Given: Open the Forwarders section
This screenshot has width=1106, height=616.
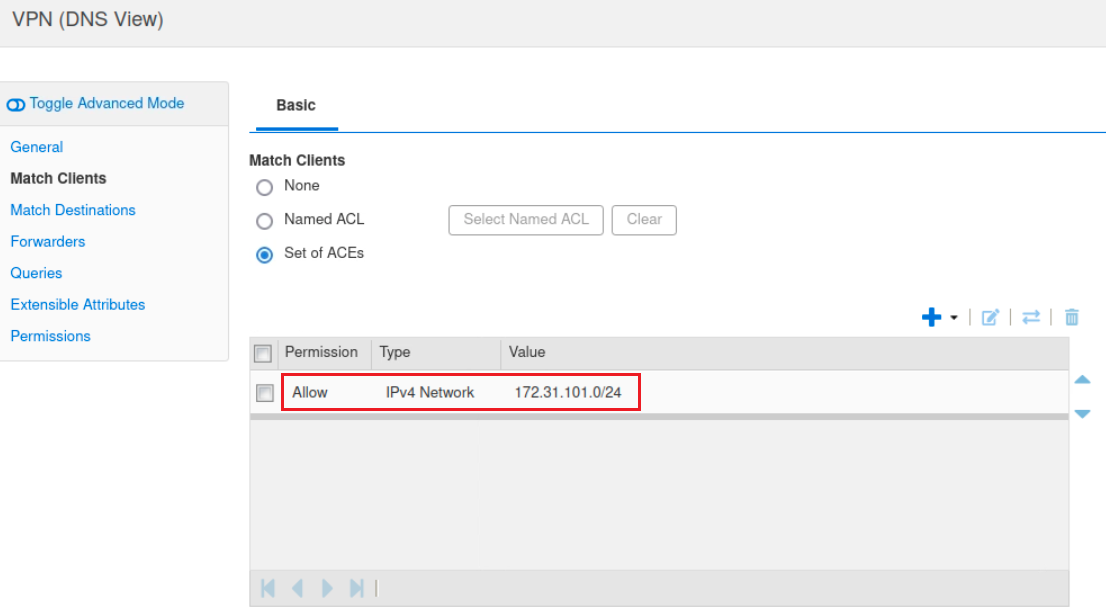Looking at the screenshot, I should pyautogui.click(x=48, y=241).
